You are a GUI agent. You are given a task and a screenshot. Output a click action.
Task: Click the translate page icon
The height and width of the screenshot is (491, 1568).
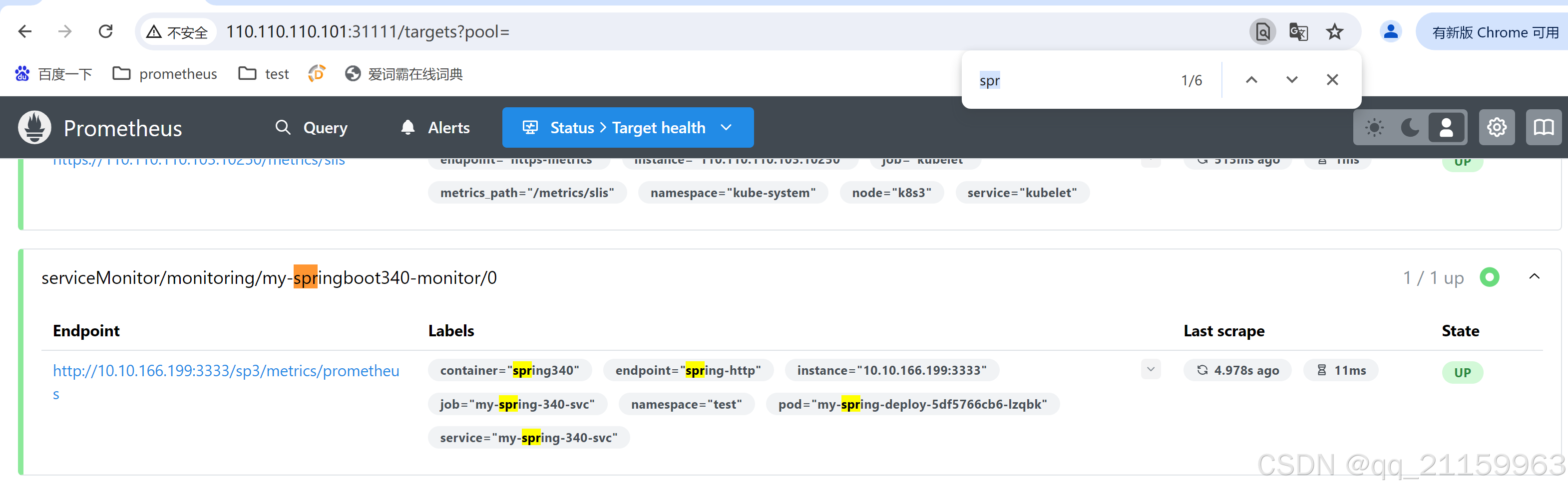tap(1298, 31)
